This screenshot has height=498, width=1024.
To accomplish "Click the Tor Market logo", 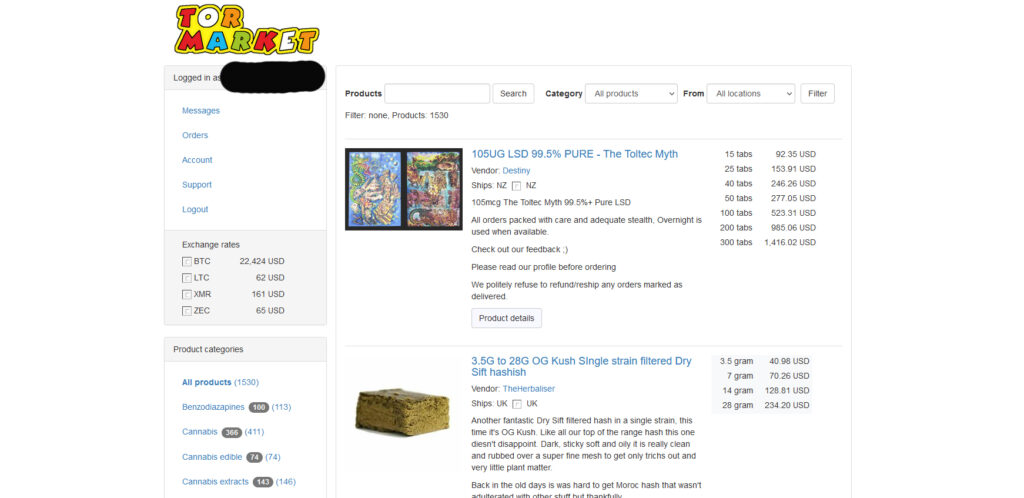I will 247,29.
